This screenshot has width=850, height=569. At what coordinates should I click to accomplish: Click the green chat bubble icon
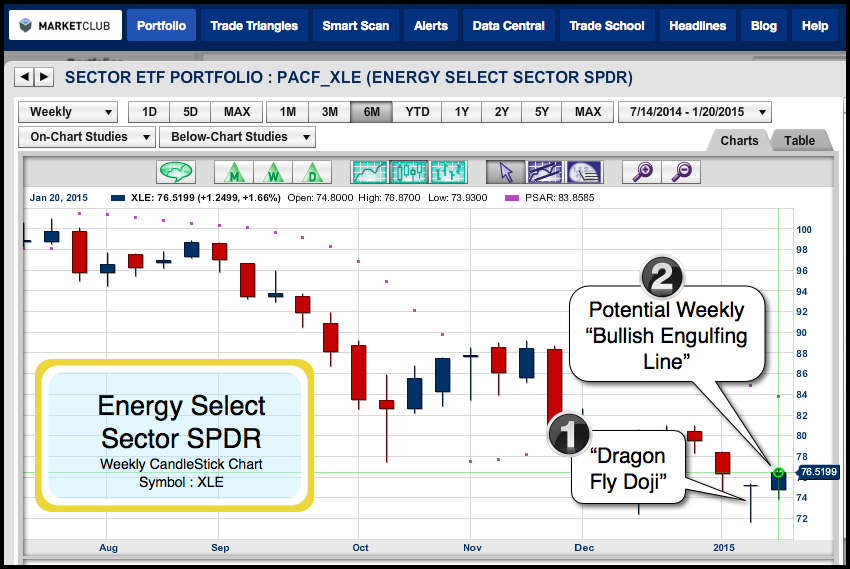pyautogui.click(x=176, y=171)
